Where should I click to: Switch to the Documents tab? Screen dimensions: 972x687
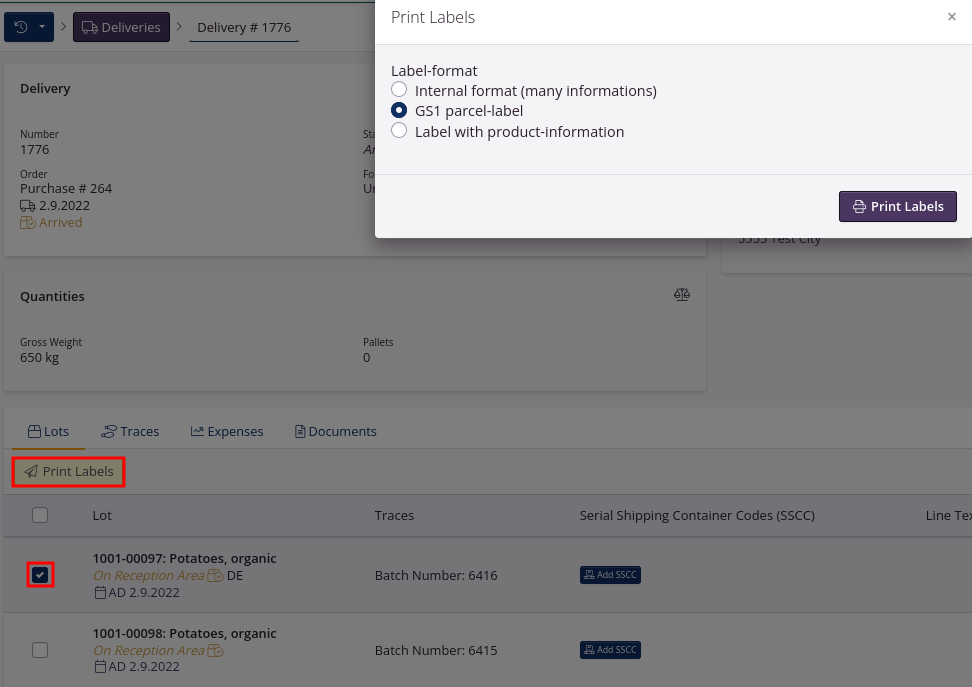click(x=335, y=432)
